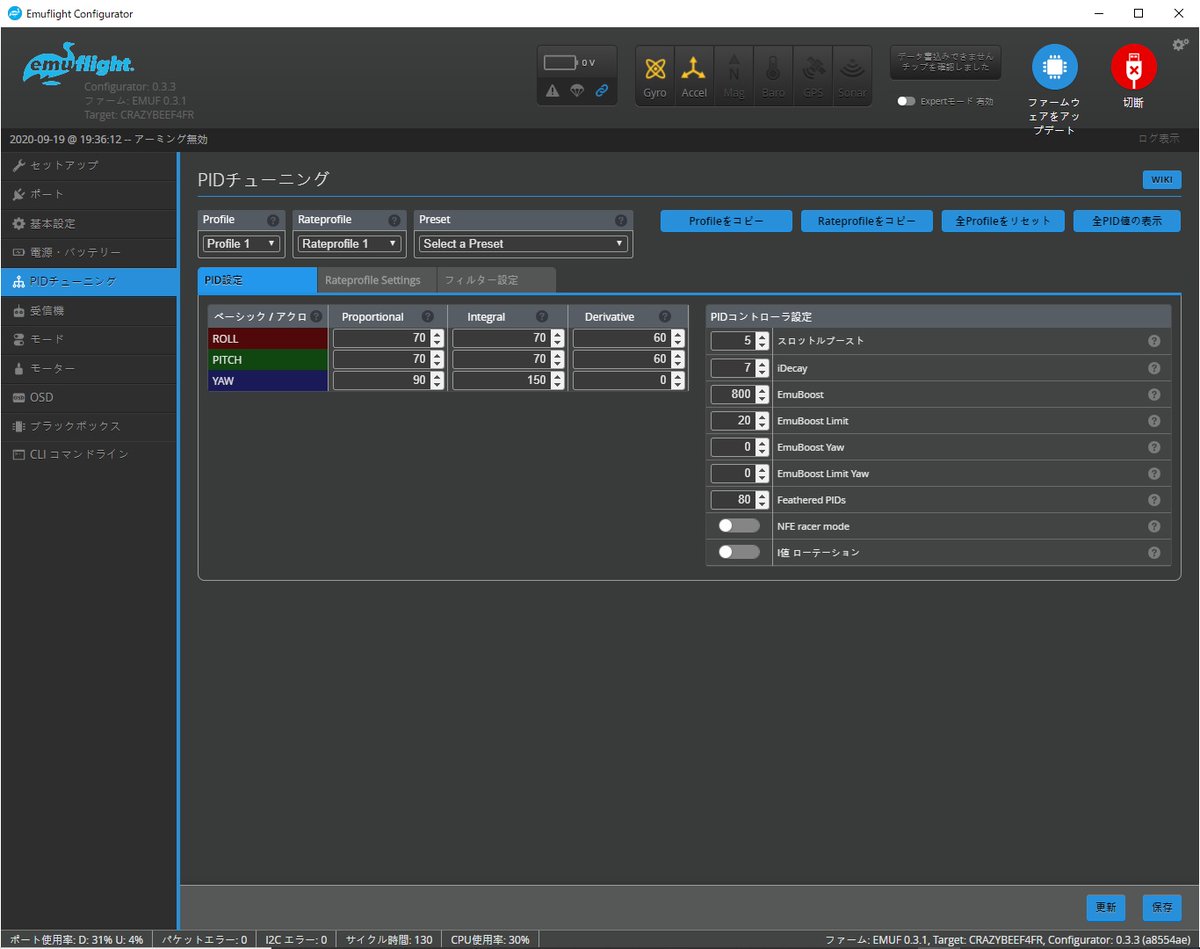Screen dimensions: 1200x949
Task: Click the 更新 refresh button
Action: coord(1106,908)
